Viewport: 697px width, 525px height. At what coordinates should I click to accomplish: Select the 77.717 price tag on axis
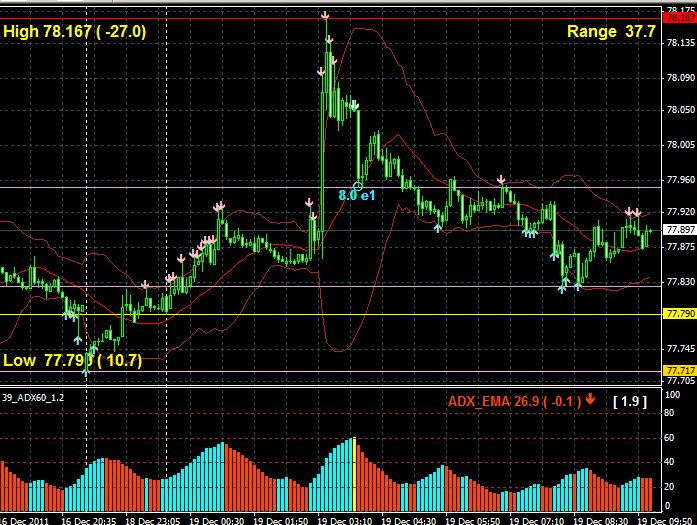[680, 371]
